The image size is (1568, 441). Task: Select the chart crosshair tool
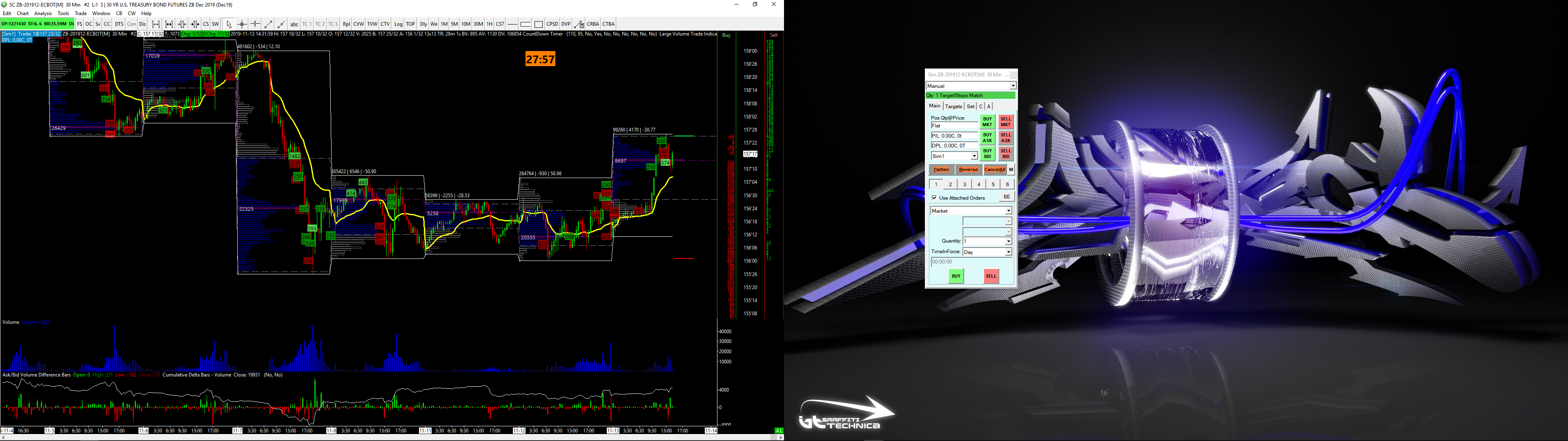(x=242, y=24)
